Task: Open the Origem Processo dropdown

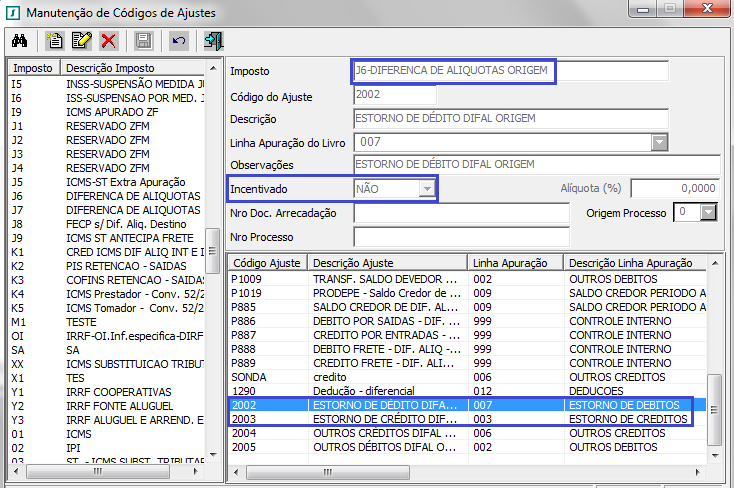Action: click(710, 212)
